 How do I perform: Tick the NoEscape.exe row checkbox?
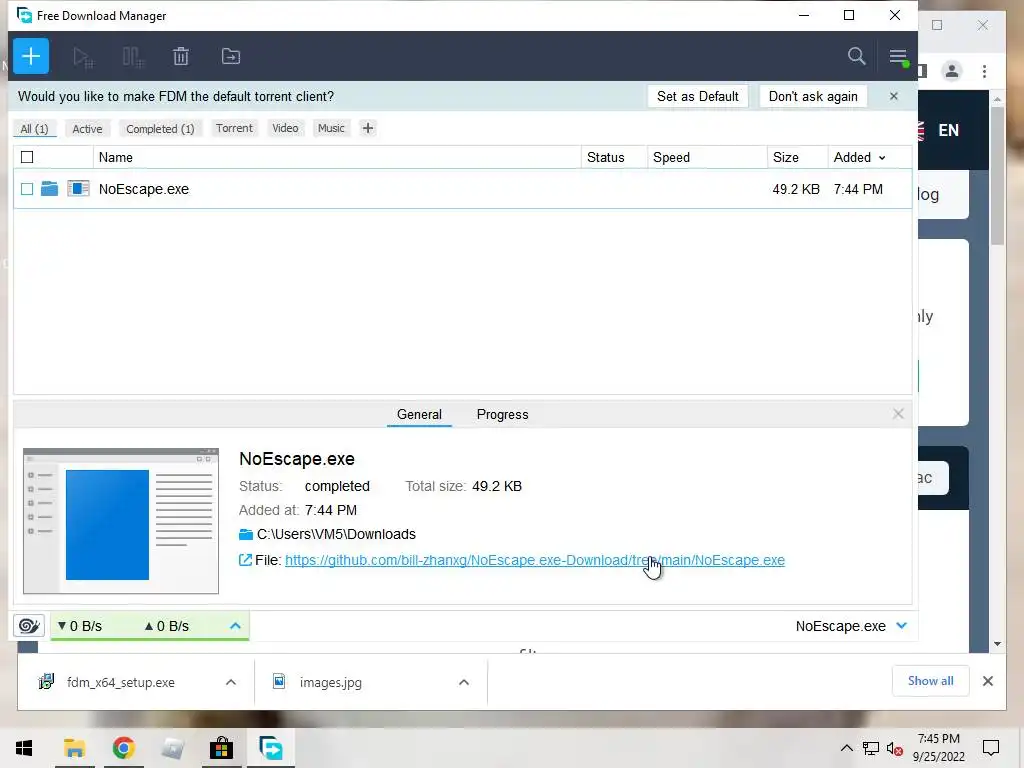point(27,189)
